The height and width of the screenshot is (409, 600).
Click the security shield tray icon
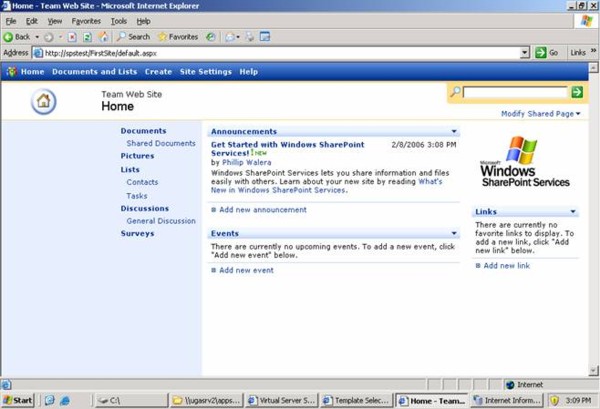[554, 401]
